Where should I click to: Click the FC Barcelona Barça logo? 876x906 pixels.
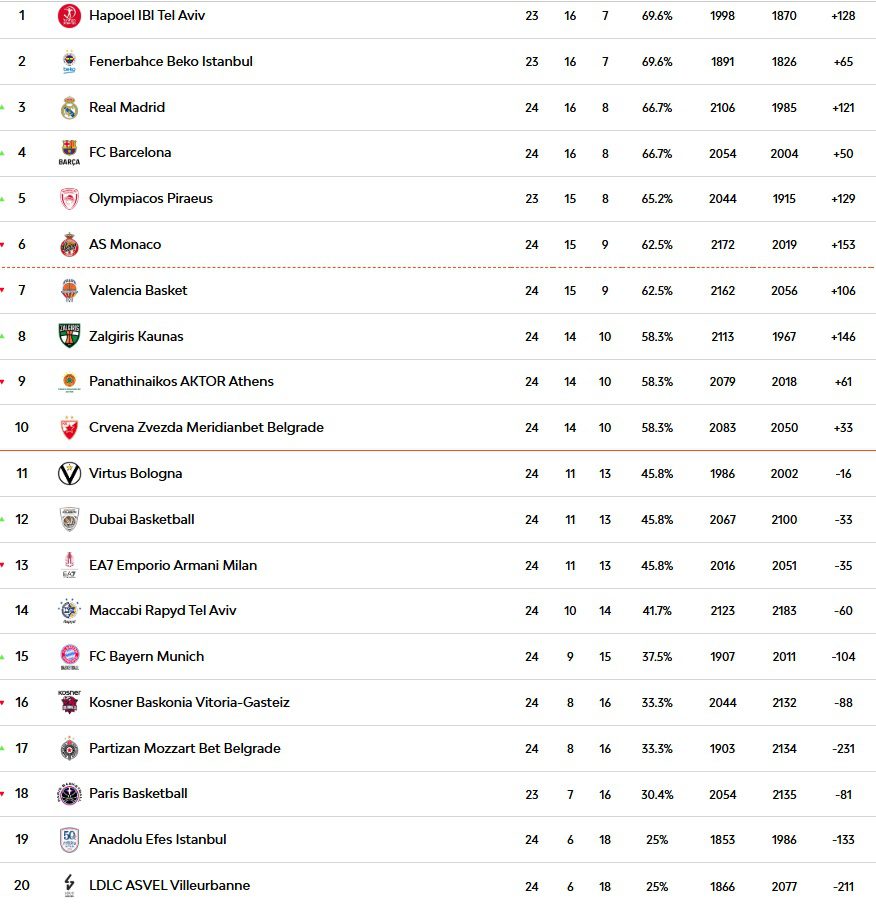pos(69,153)
